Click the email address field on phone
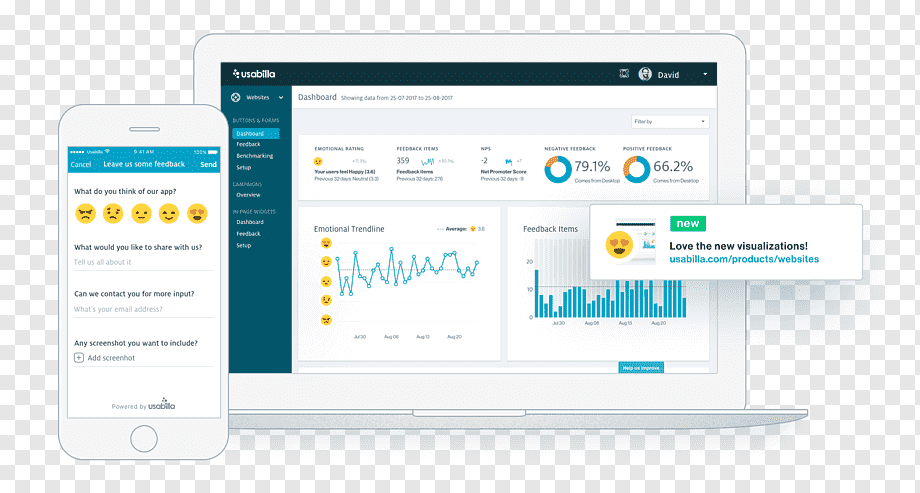 click(x=143, y=309)
